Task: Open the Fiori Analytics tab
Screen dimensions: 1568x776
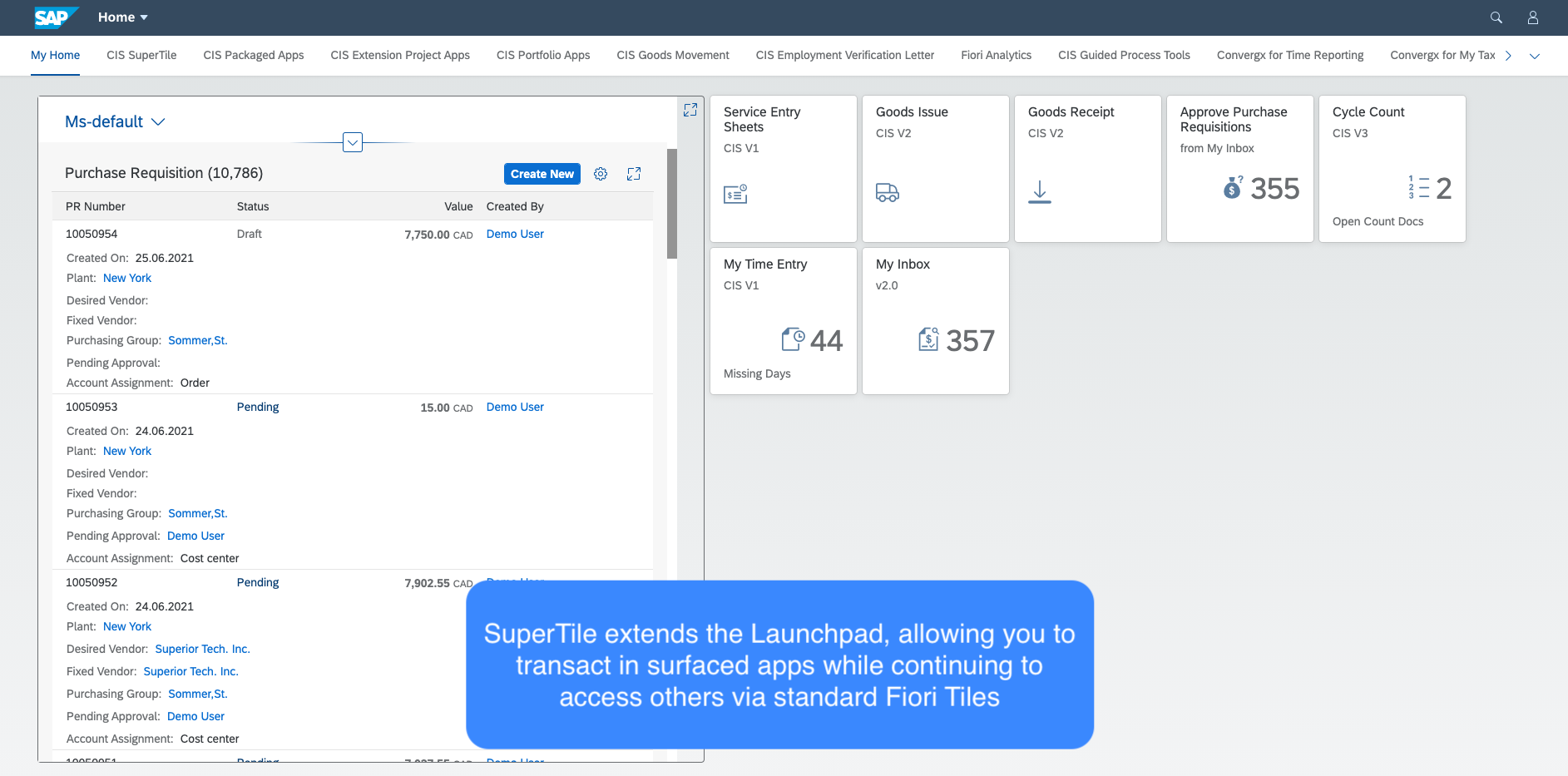Action: (996, 55)
